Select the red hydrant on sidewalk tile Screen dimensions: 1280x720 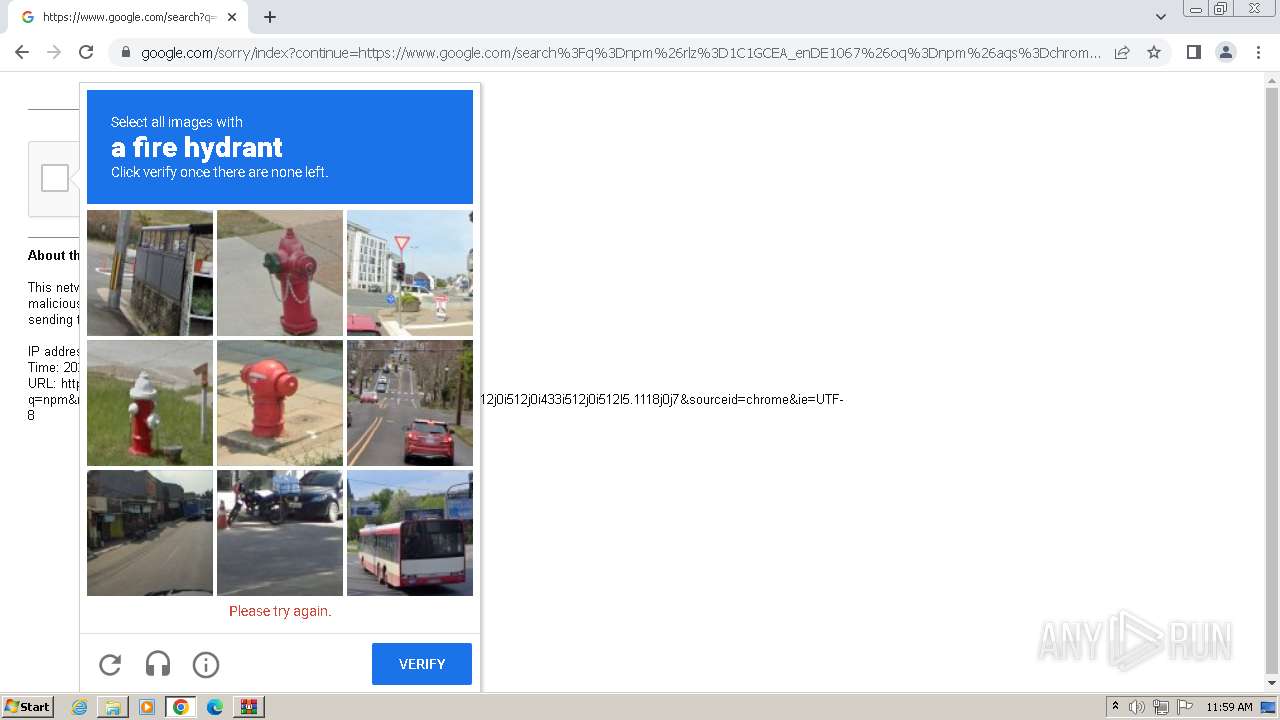coord(280,403)
